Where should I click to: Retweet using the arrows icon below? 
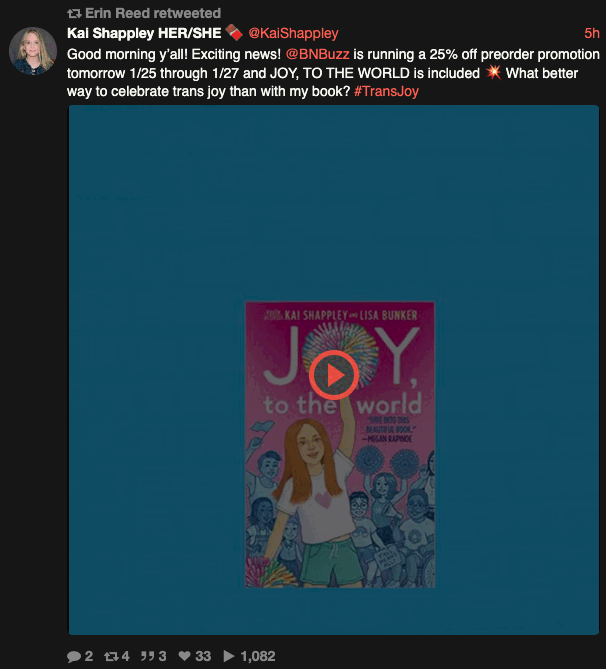coord(111,656)
